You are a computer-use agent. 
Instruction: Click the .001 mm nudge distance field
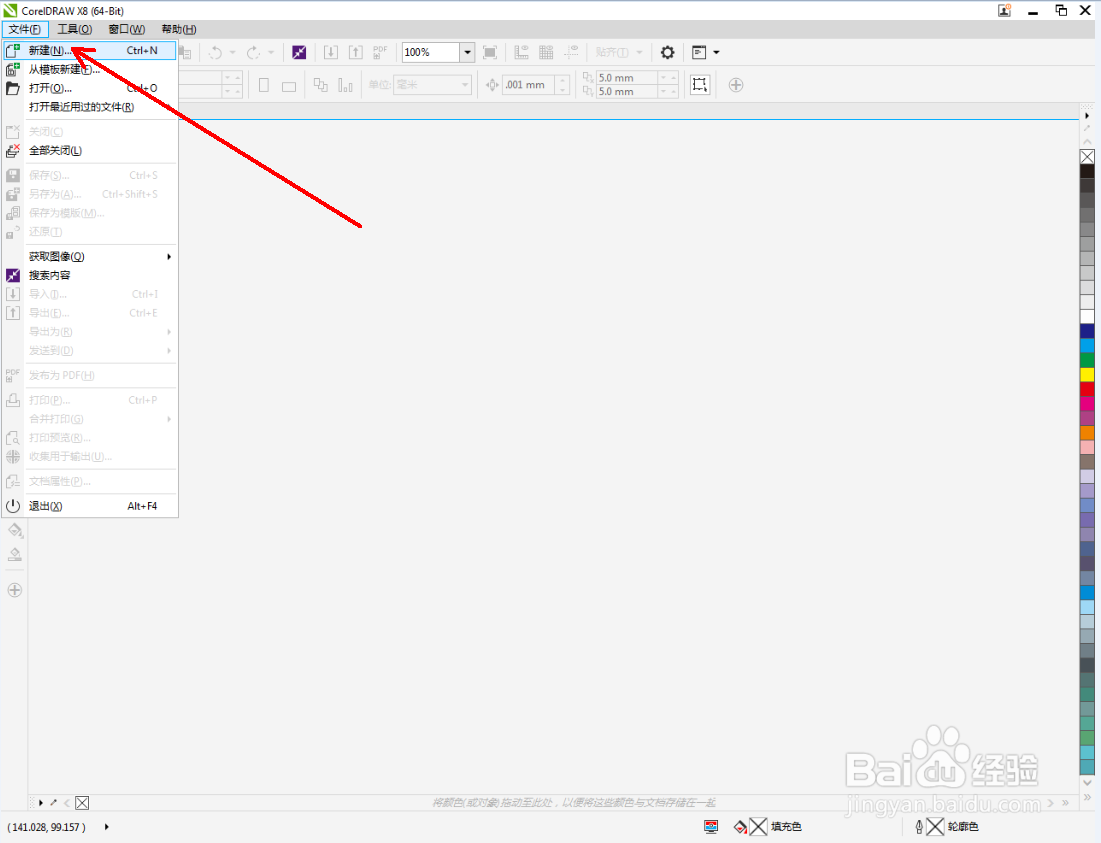tap(529, 85)
